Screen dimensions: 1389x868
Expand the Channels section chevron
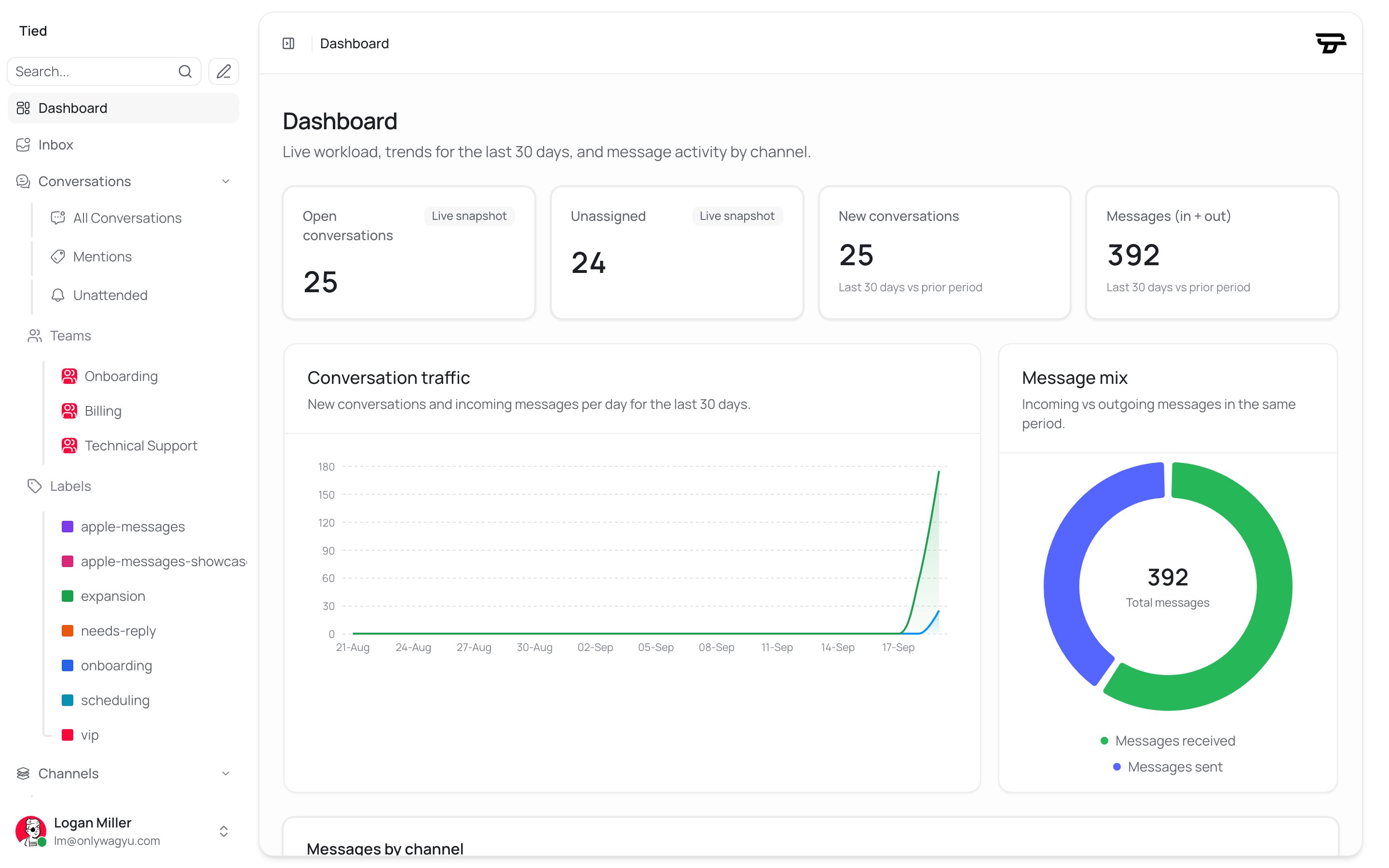[226, 773]
